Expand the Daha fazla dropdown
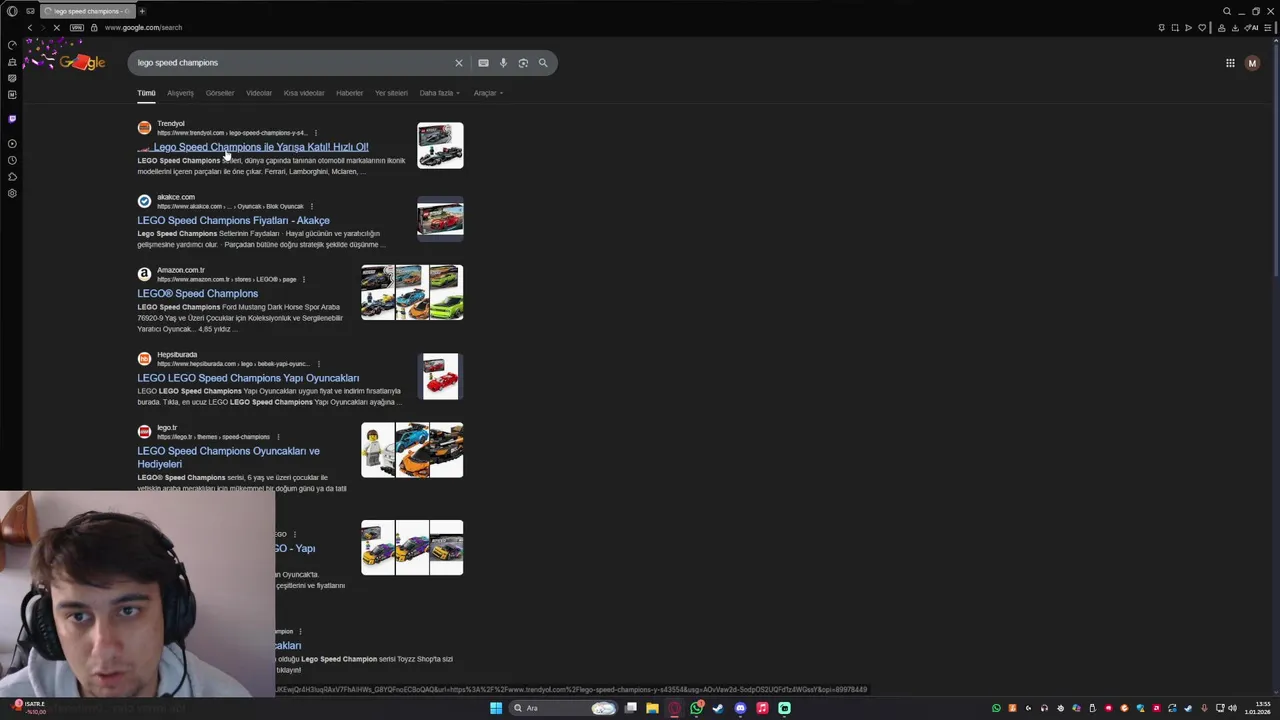The height and width of the screenshot is (720, 1280). click(439, 93)
